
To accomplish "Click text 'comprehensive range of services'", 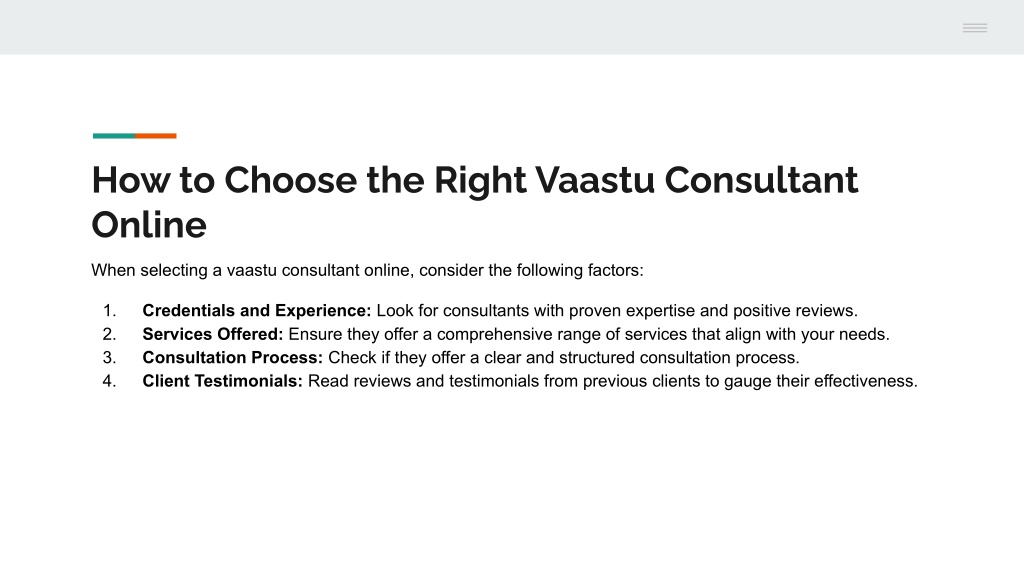I will (x=561, y=334).
